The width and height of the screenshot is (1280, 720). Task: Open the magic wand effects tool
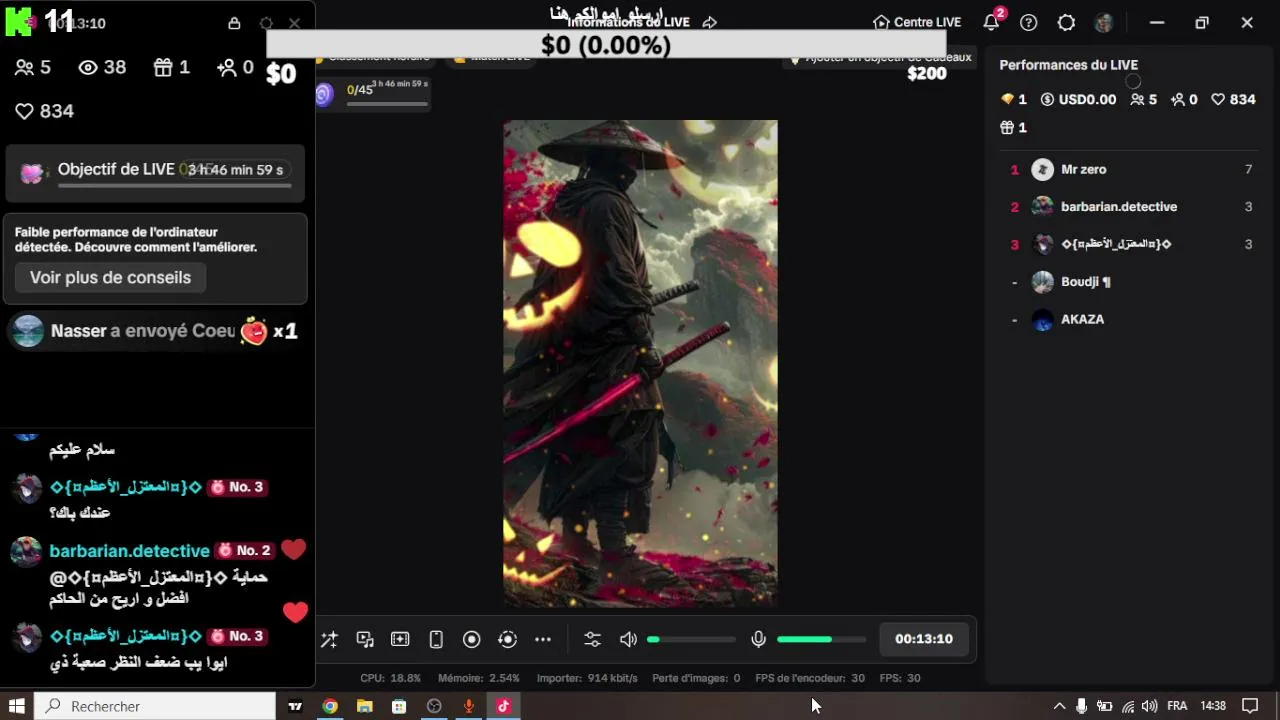(329, 639)
